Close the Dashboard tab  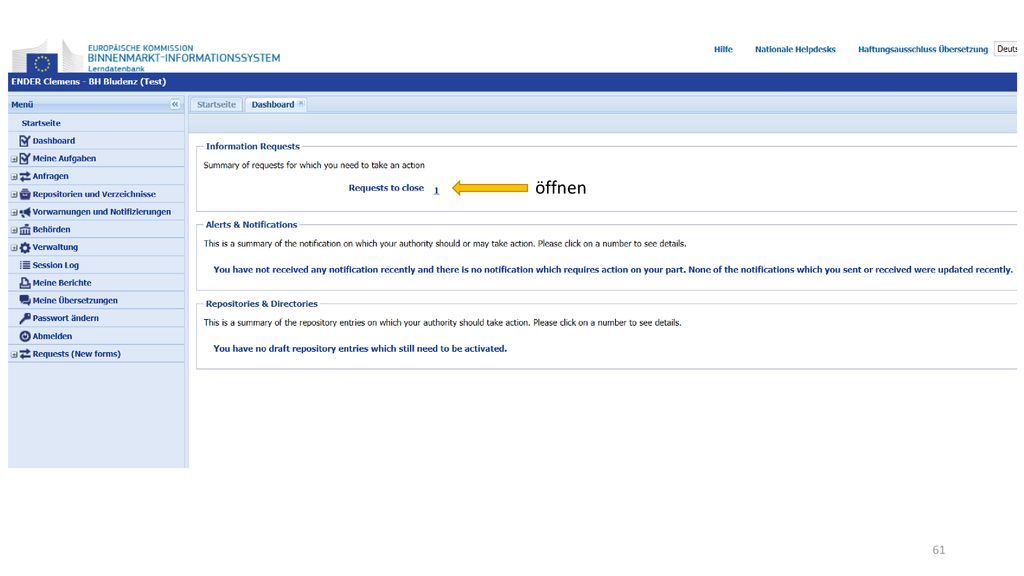click(301, 104)
